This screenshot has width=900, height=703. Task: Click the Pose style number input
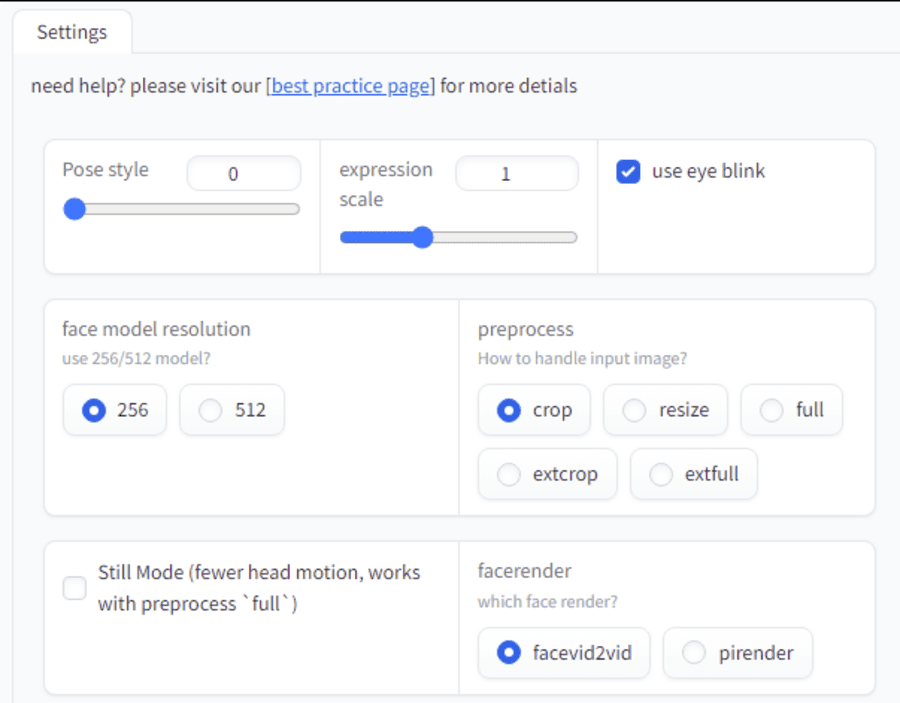point(244,173)
